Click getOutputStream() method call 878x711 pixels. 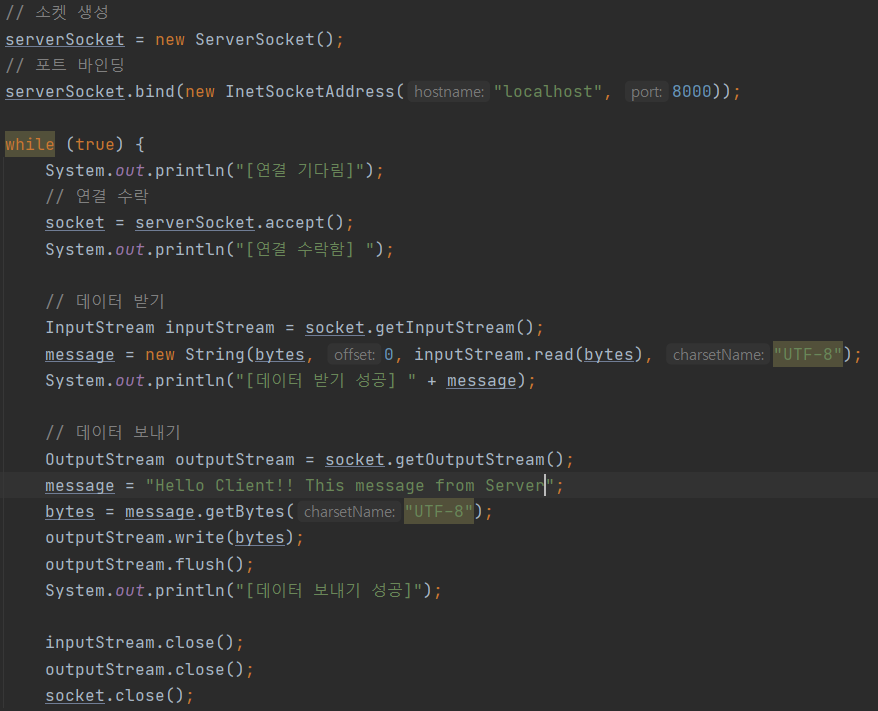[x=479, y=460]
